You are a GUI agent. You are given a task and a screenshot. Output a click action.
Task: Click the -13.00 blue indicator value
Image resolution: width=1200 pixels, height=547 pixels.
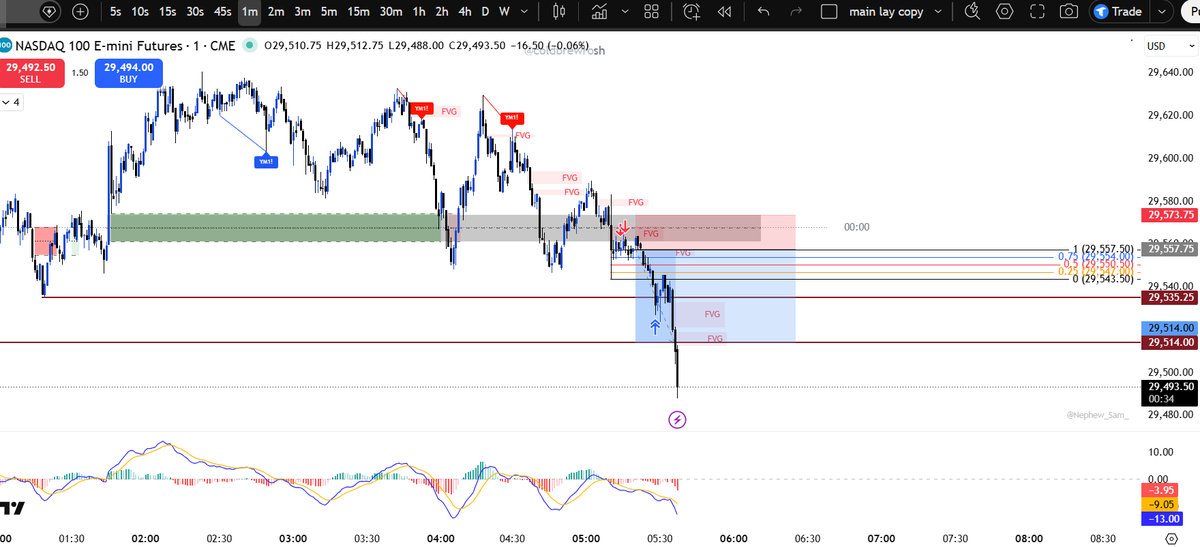pyautogui.click(x=1161, y=519)
